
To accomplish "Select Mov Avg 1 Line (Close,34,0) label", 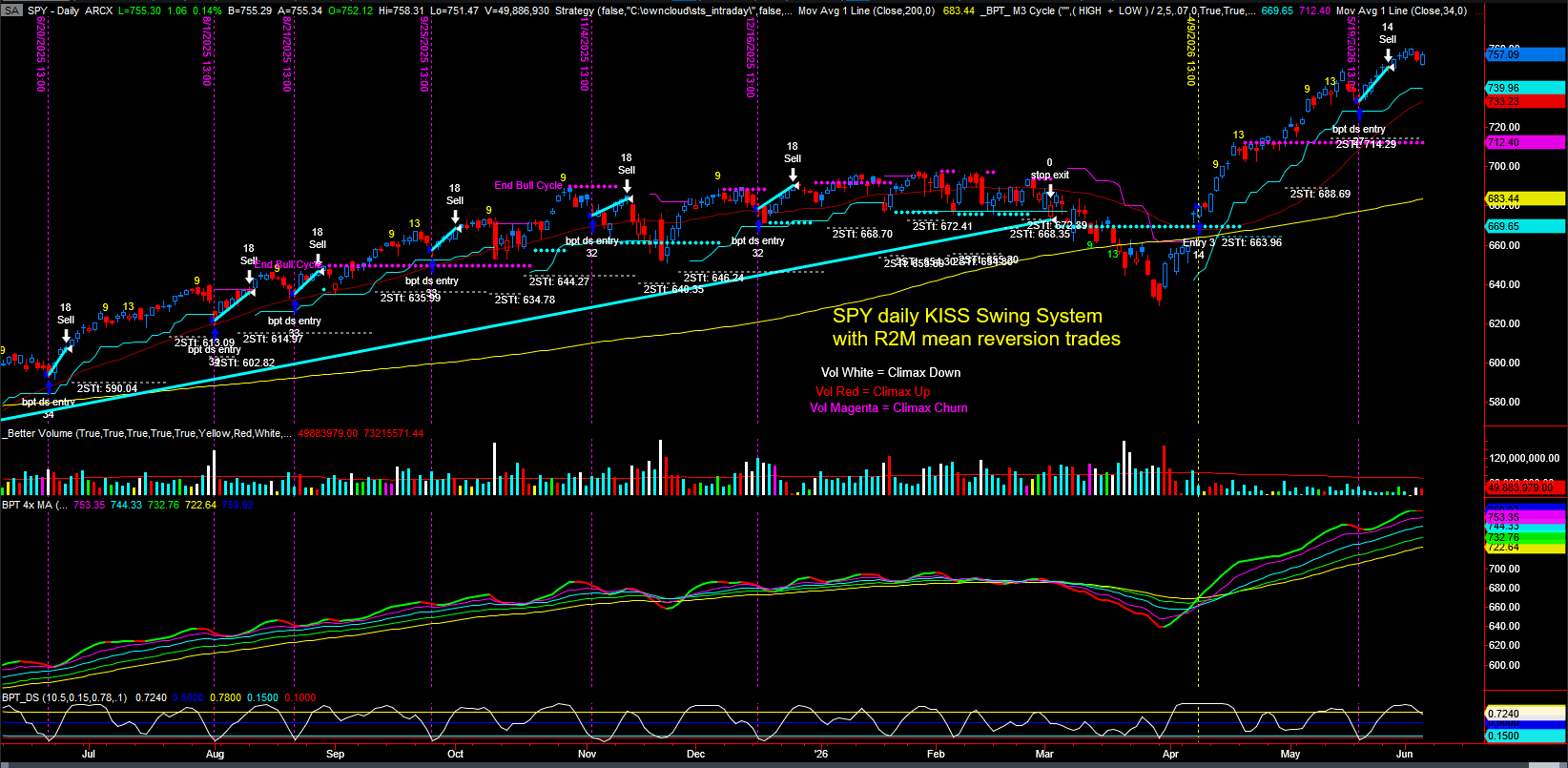I will 1401,10.
